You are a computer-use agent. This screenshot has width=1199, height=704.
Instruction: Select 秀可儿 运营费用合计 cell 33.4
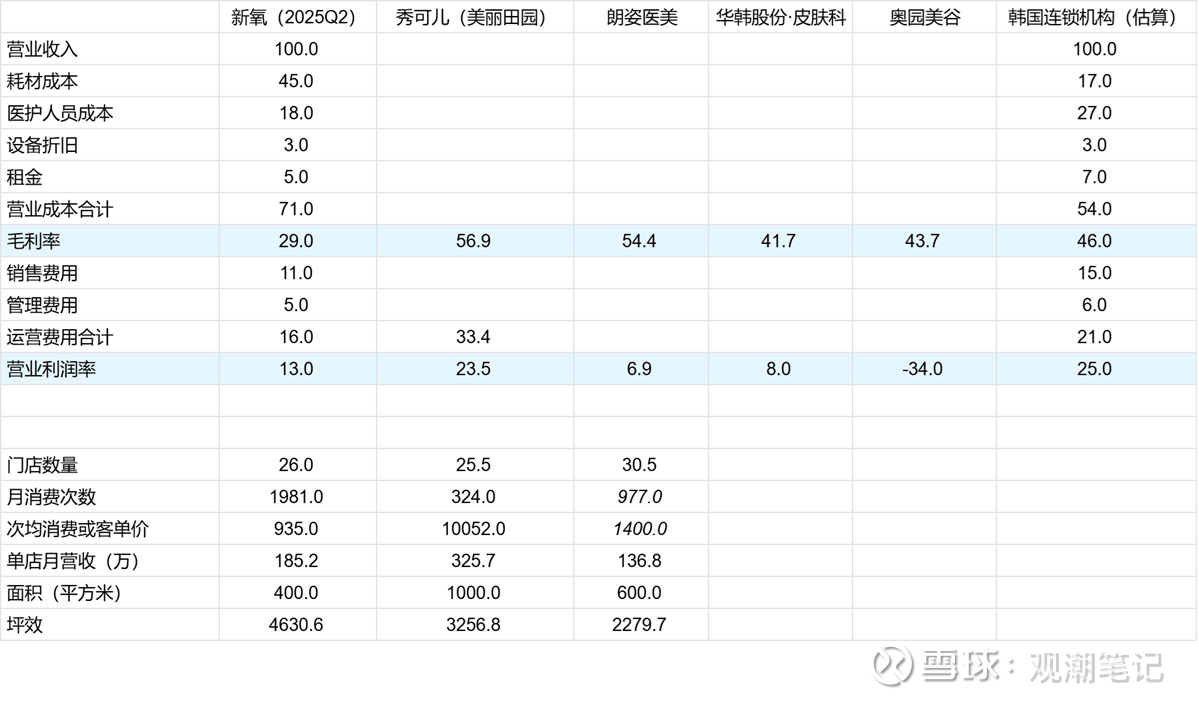coord(473,337)
